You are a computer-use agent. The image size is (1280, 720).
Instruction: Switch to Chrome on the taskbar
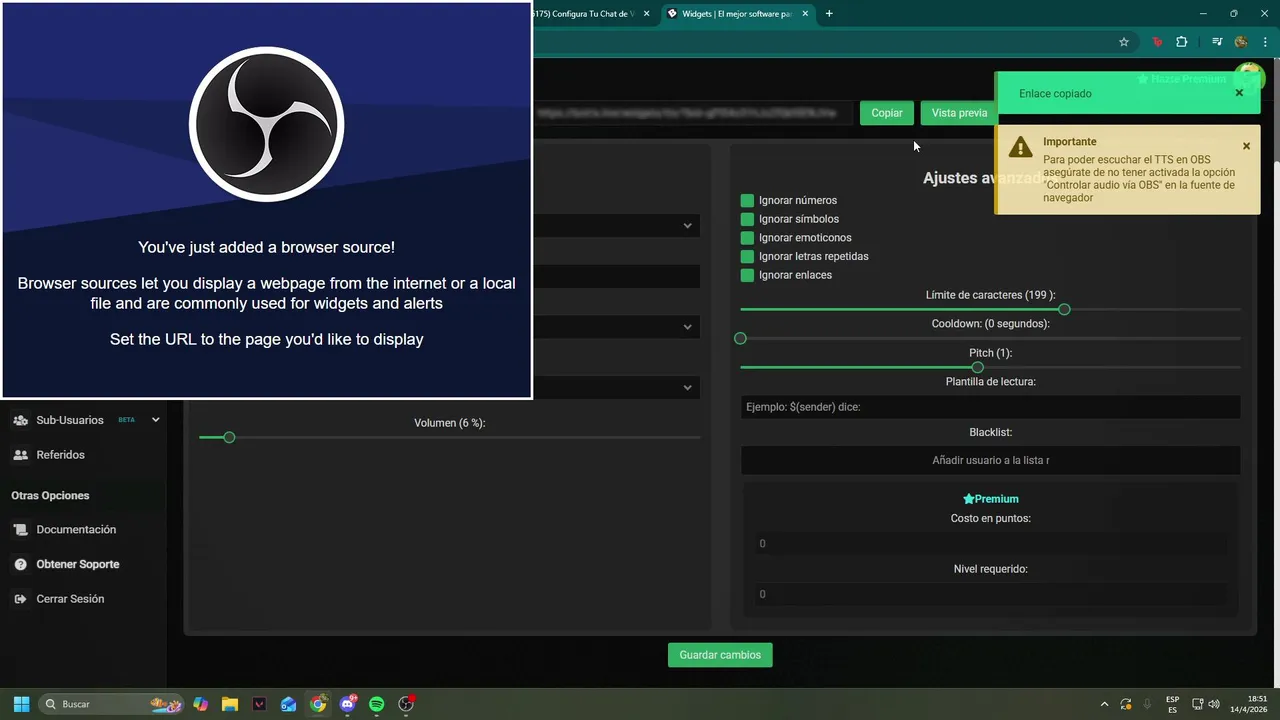coord(318,704)
